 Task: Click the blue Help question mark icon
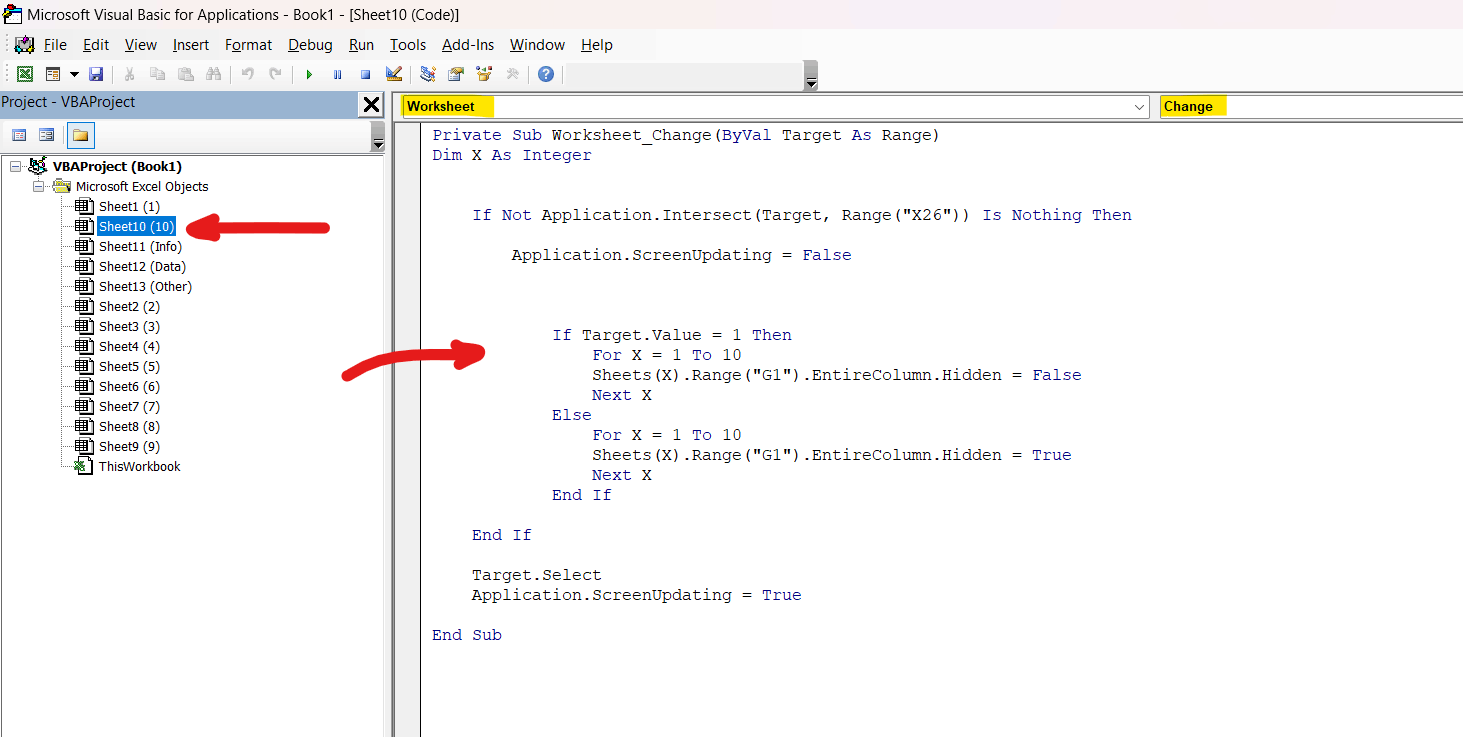(x=545, y=74)
